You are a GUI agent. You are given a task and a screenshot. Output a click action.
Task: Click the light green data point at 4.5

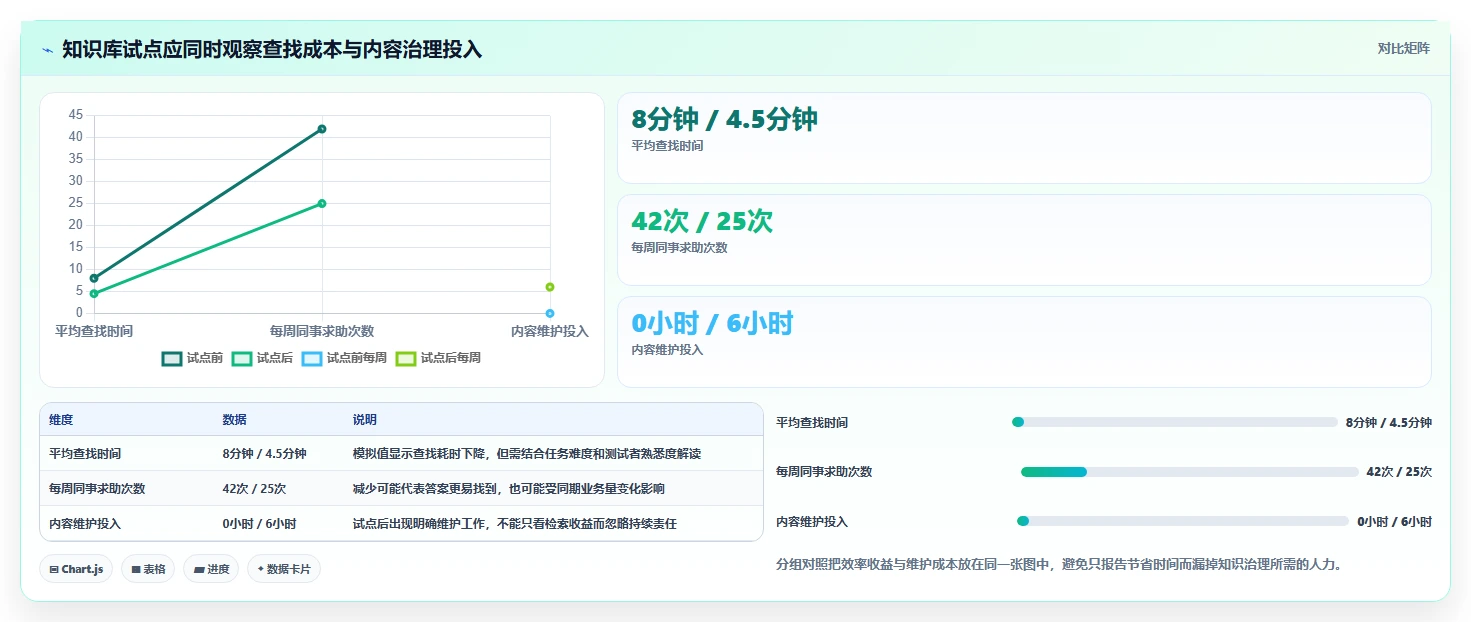[x=94, y=293]
